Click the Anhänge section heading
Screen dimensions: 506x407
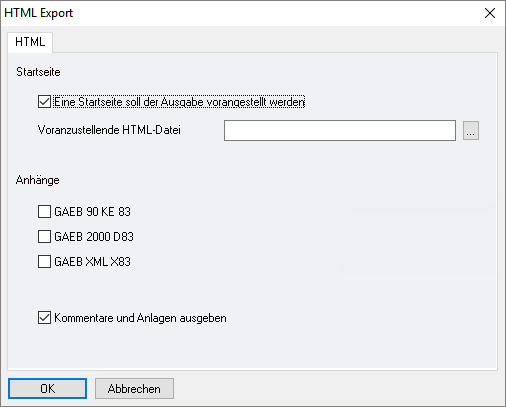click(x=38, y=180)
